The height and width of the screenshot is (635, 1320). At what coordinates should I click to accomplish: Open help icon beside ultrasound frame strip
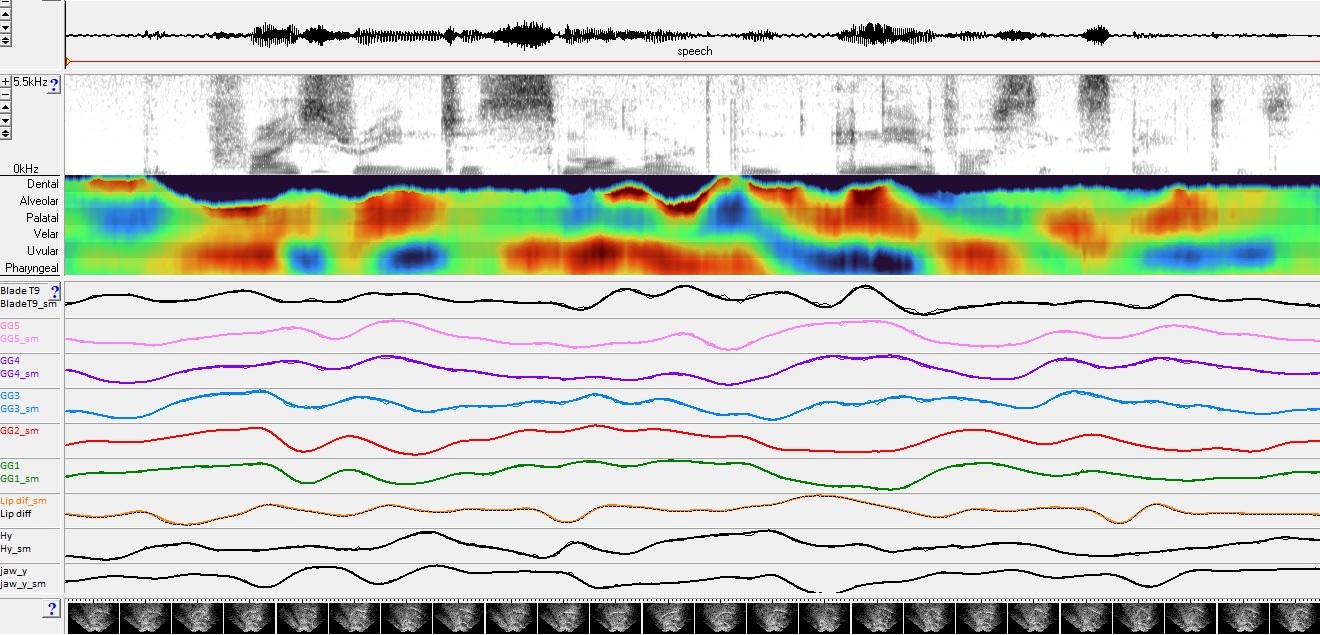tap(50, 609)
